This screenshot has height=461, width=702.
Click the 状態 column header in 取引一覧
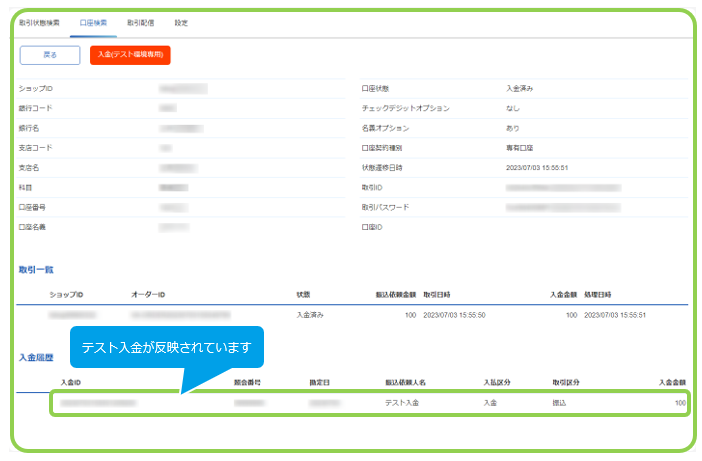coord(303,295)
